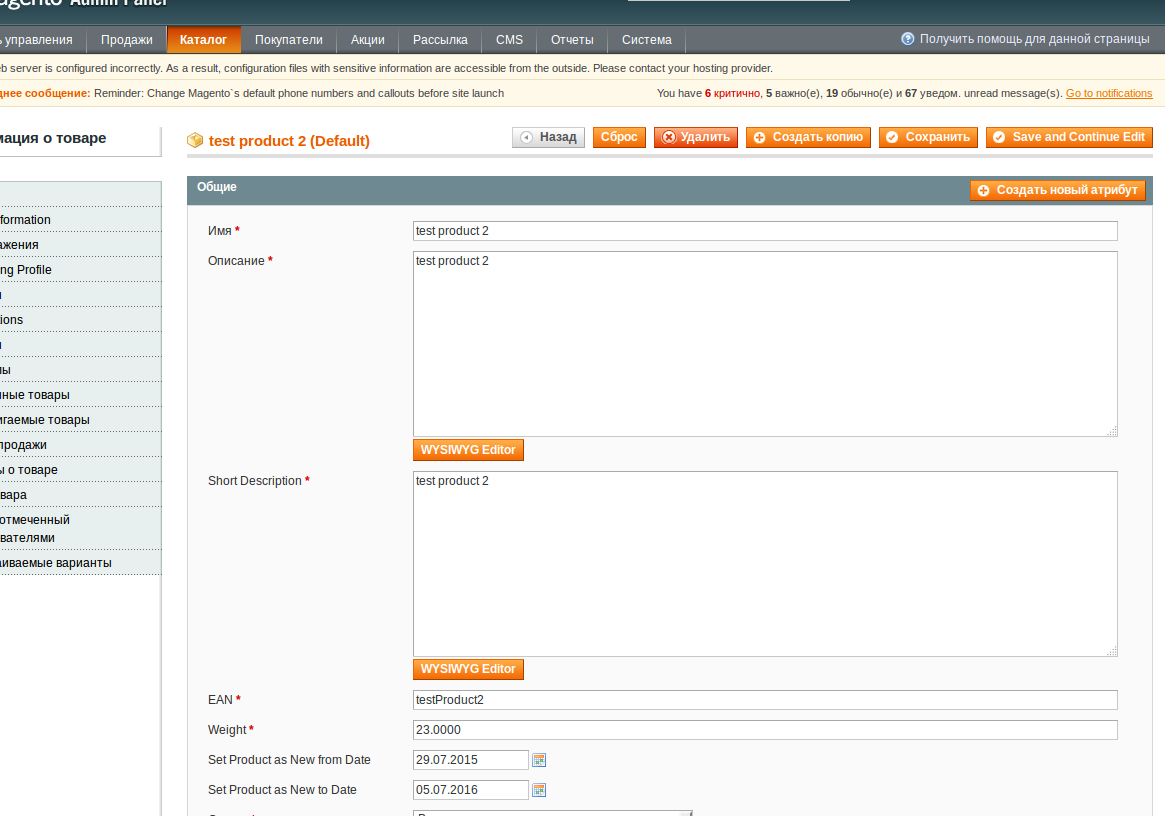Open Получить помощь для данной страницы link
Image resolution: width=1165 pixels, height=816 pixels.
(1034, 39)
